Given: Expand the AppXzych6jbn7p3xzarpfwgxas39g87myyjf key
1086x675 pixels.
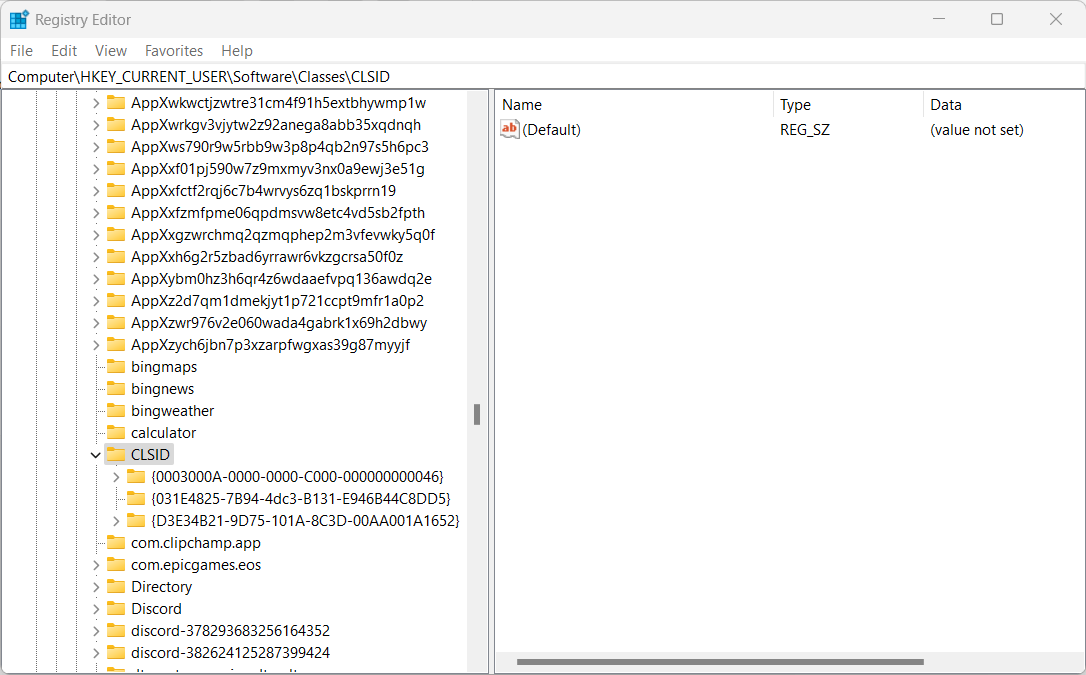Looking at the screenshot, I should point(96,345).
